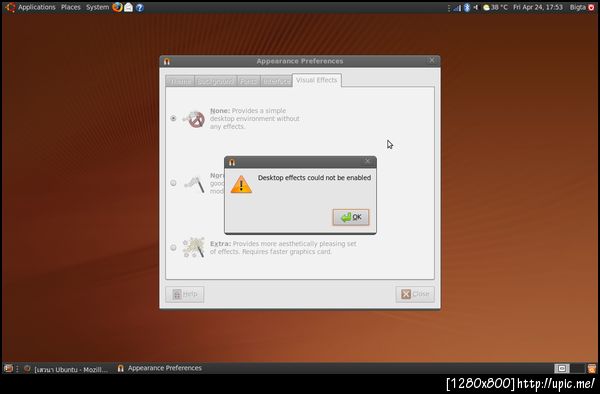Close the desktop effects warning dialog
600x394 pixels.
(367, 161)
